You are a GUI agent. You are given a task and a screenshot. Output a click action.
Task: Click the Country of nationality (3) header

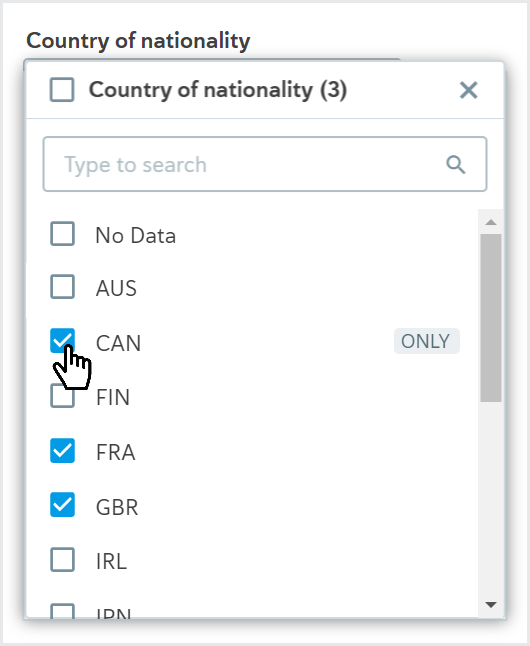(x=218, y=90)
